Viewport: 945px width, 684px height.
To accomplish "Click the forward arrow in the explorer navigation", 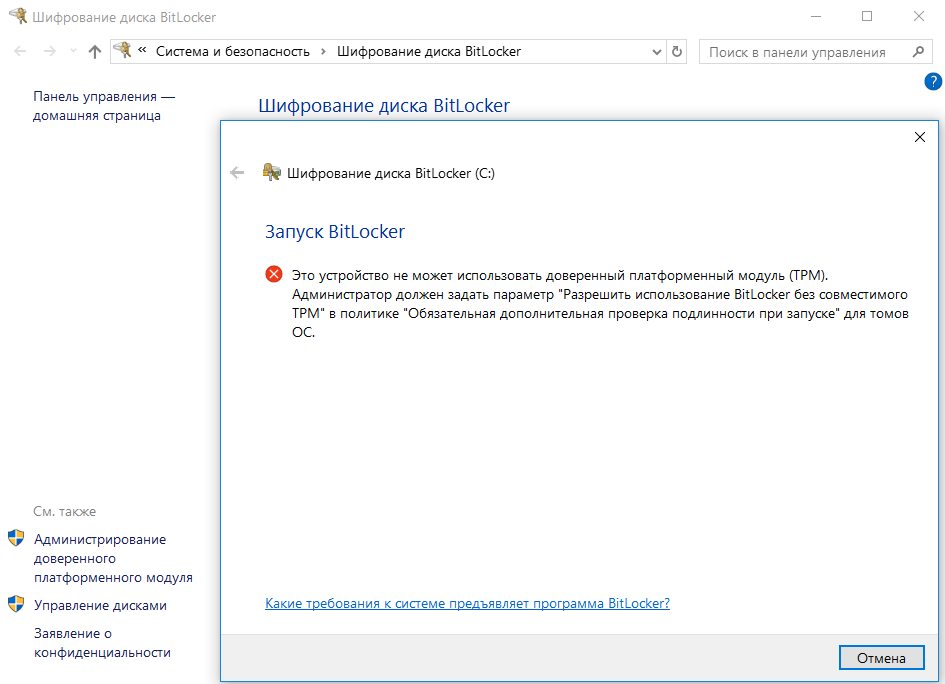I will tap(50, 52).
